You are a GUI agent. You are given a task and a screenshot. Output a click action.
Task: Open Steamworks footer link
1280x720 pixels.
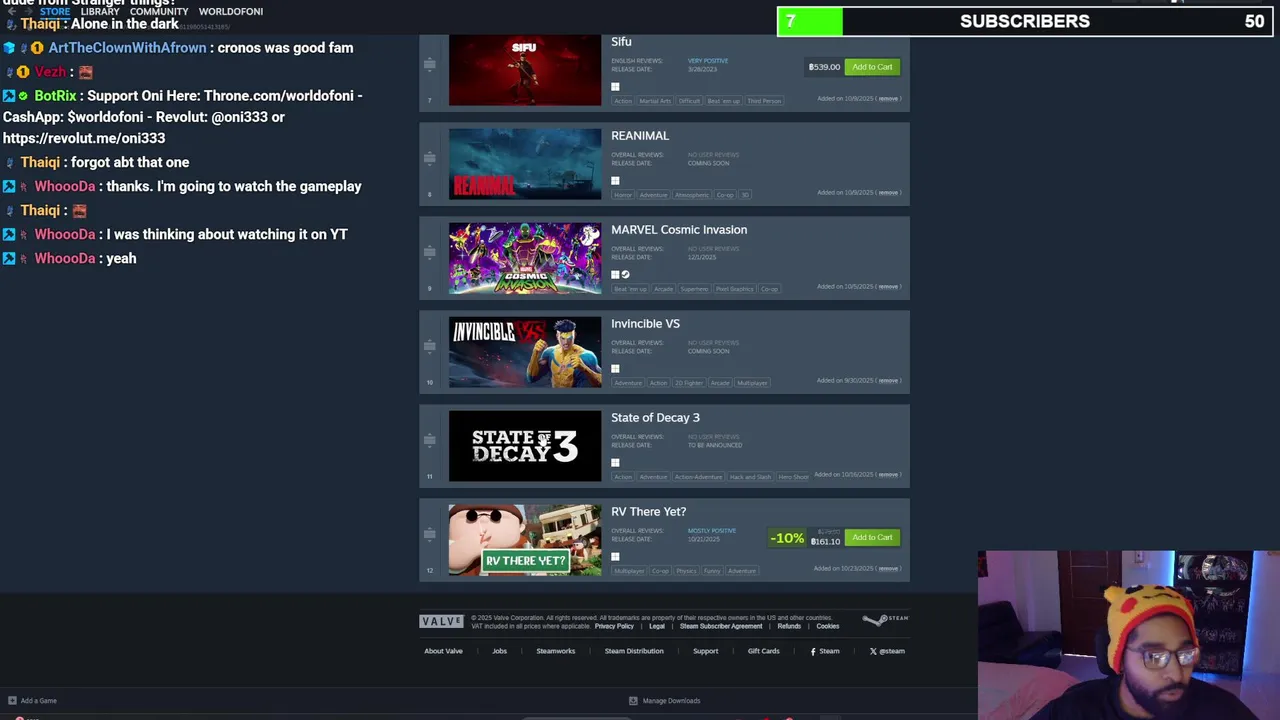(555, 651)
